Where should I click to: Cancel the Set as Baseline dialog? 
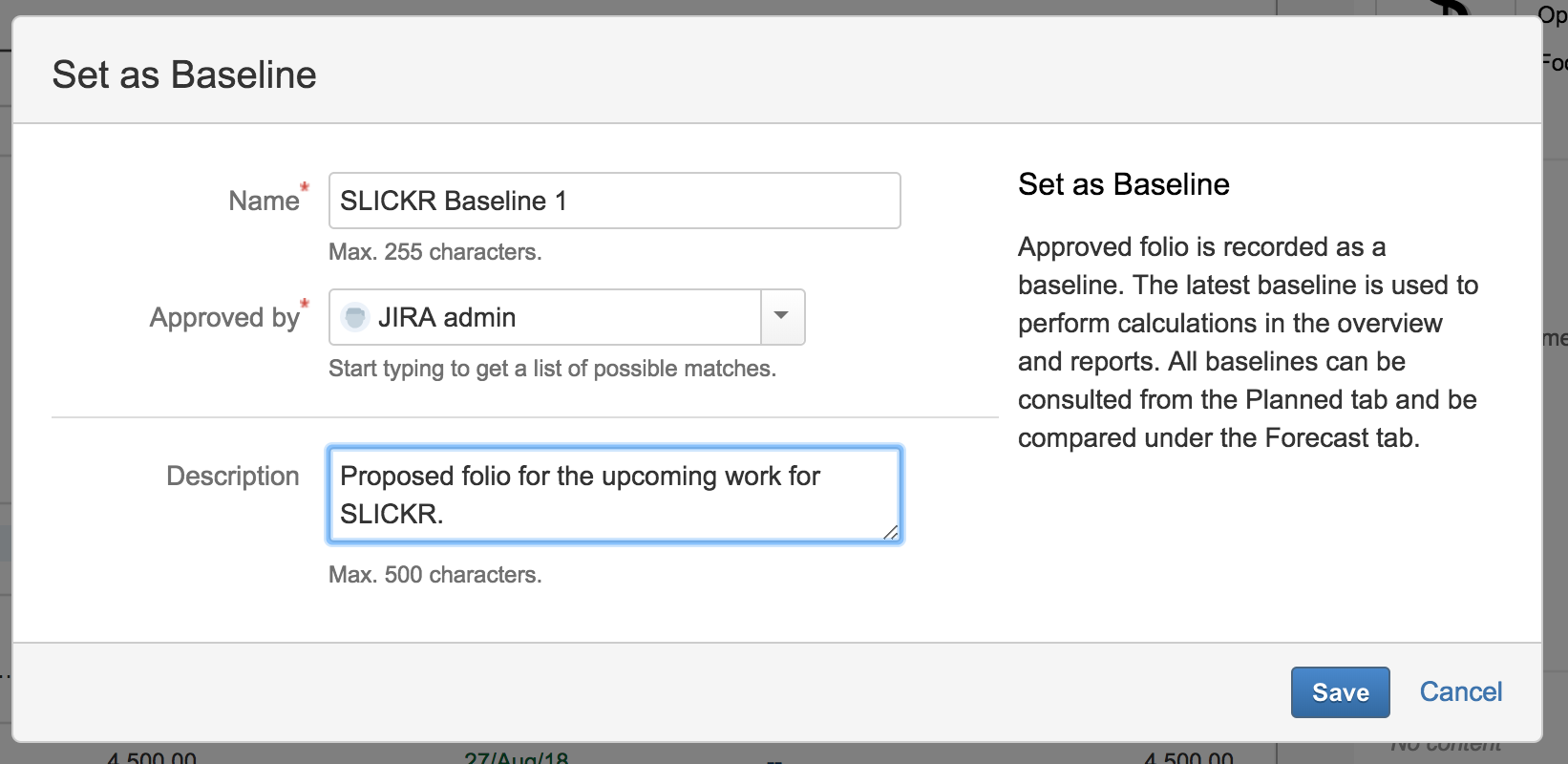tap(1460, 691)
